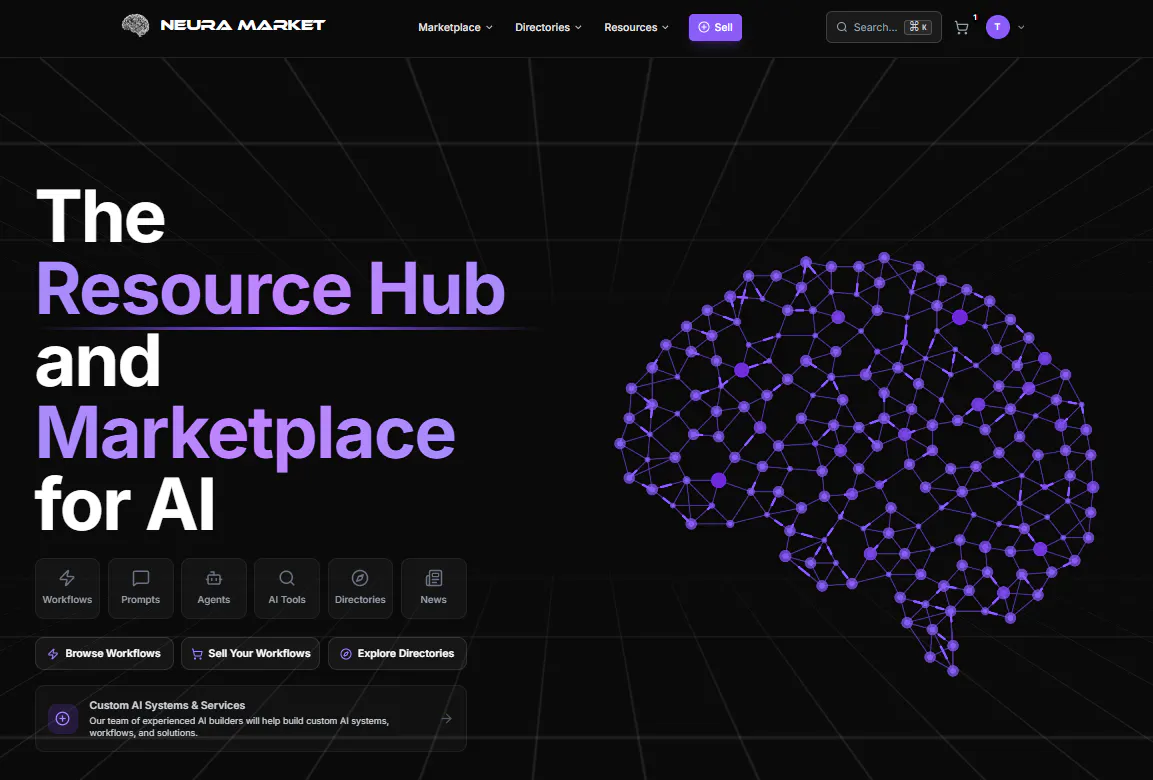Select the Workflows category tile

(x=67, y=588)
